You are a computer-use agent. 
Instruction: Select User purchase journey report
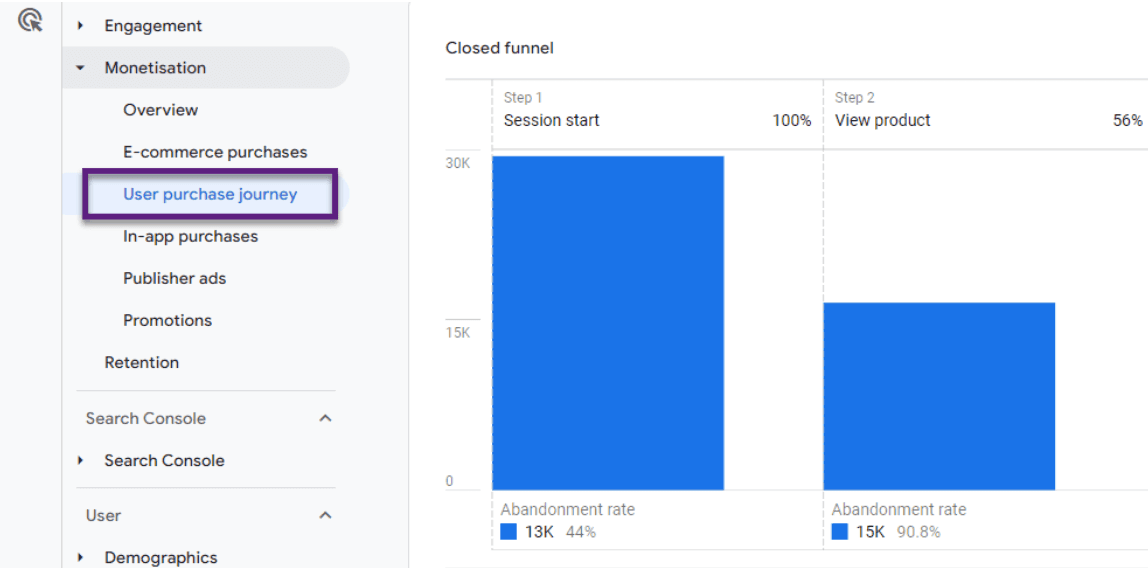[x=210, y=194]
